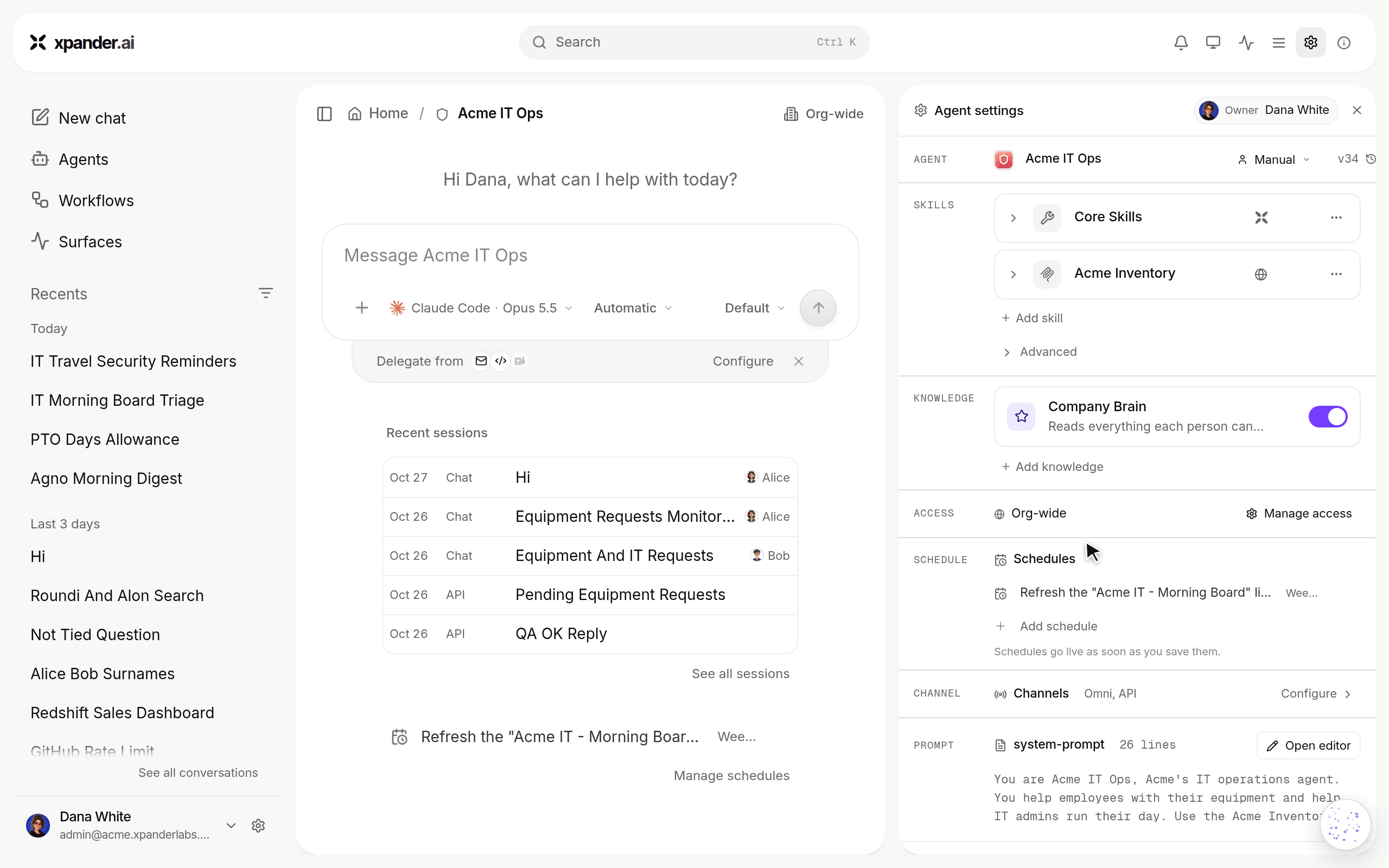Screen dimensions: 1389x868
Task: Open the floating assistant orb
Action: [x=1345, y=825]
